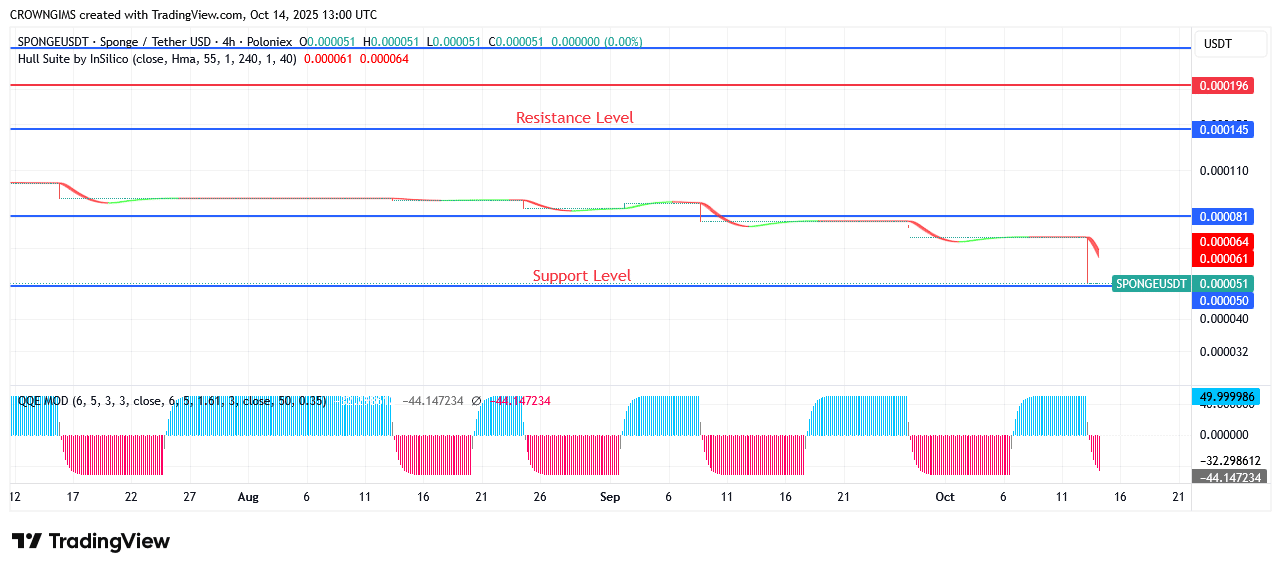Open the USDT currency selector
This screenshot has height=571, width=1281.
tap(1217, 44)
